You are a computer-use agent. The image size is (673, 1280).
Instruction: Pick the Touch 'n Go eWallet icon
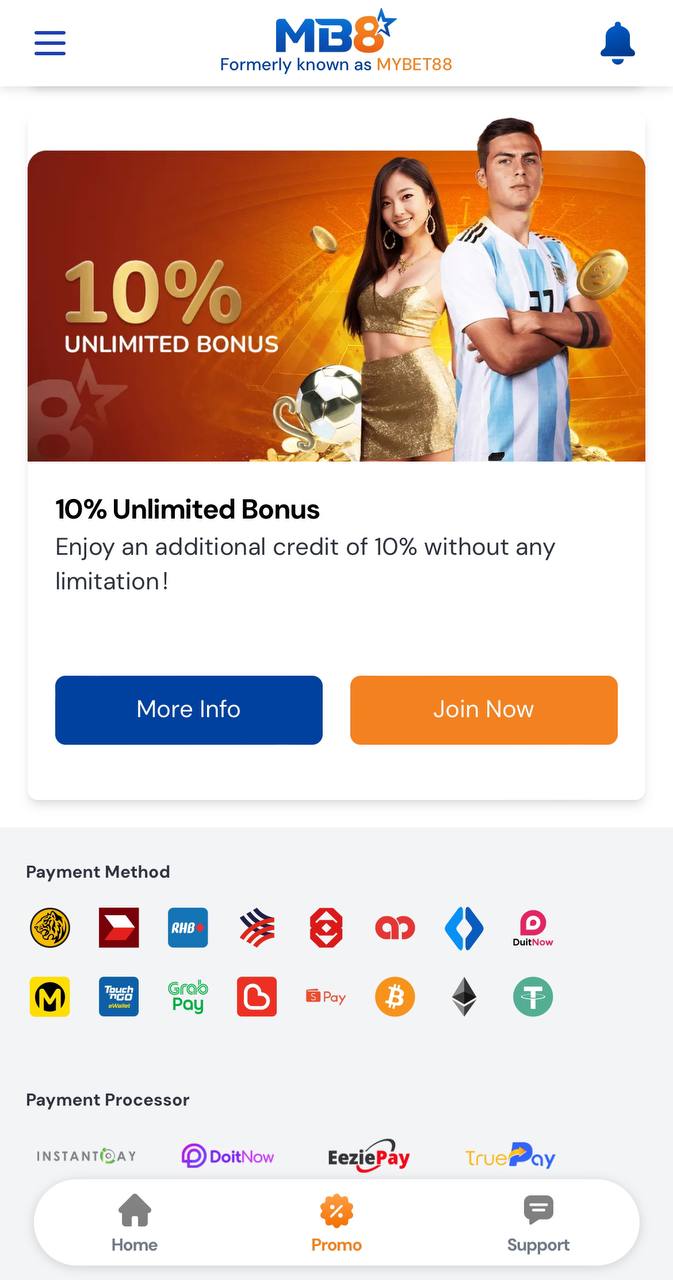pyautogui.click(x=119, y=997)
